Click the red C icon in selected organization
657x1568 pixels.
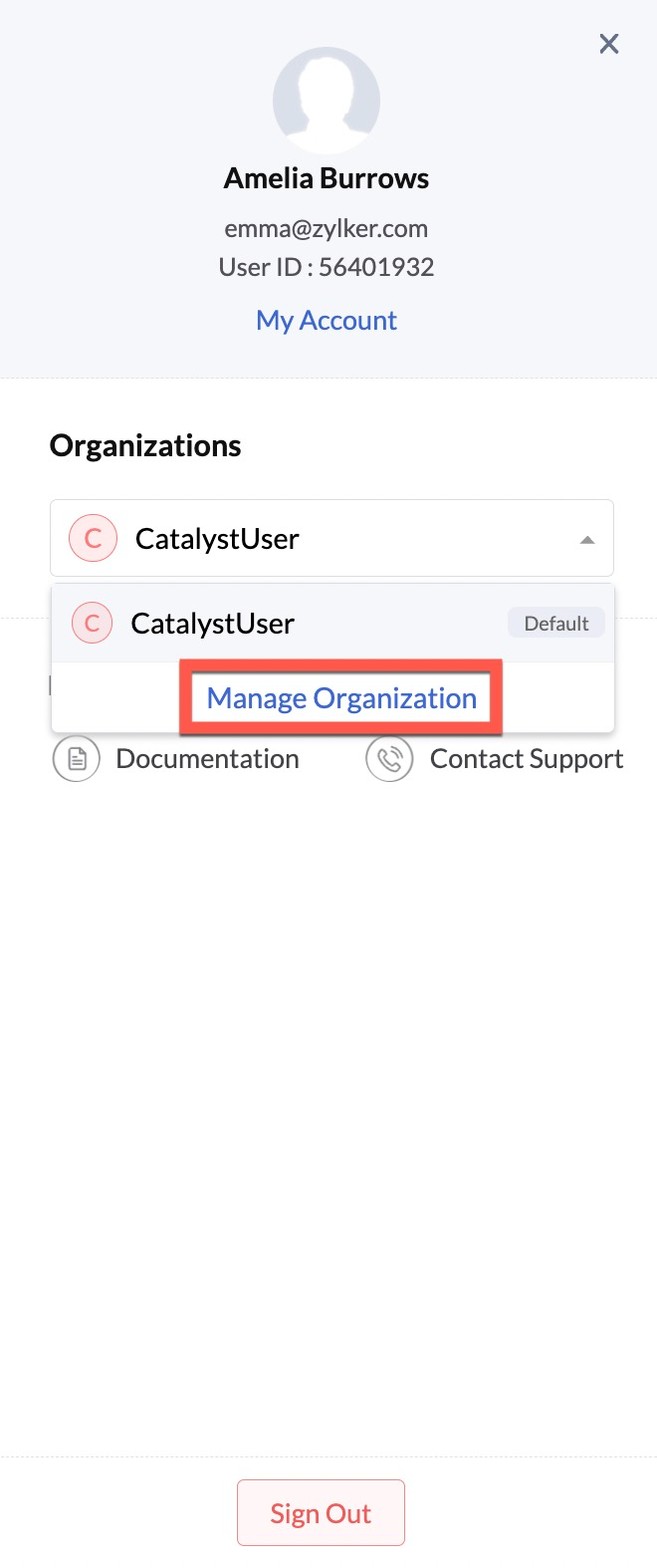(93, 539)
